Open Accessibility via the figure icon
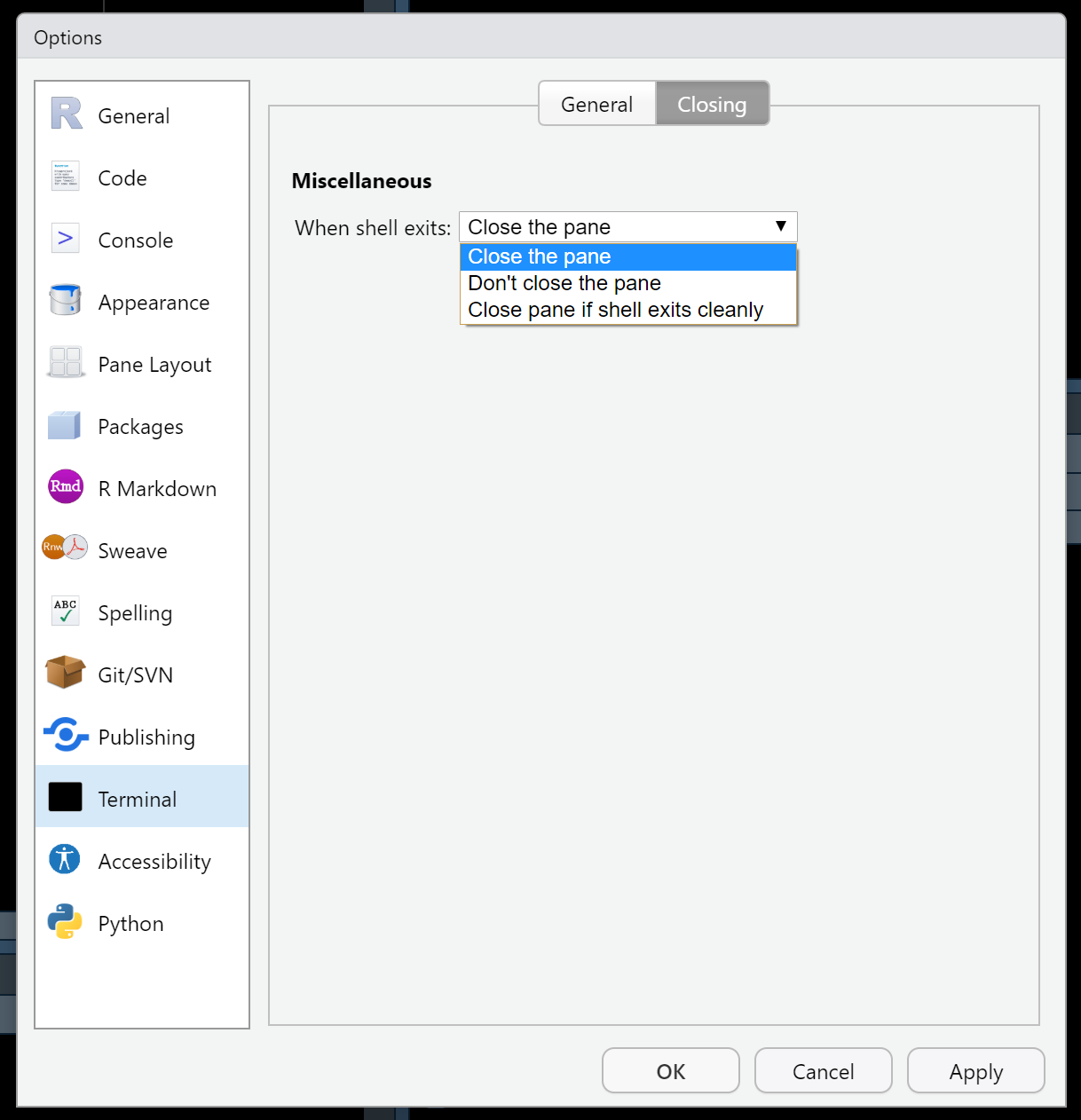1081x1120 pixels. tap(65, 859)
